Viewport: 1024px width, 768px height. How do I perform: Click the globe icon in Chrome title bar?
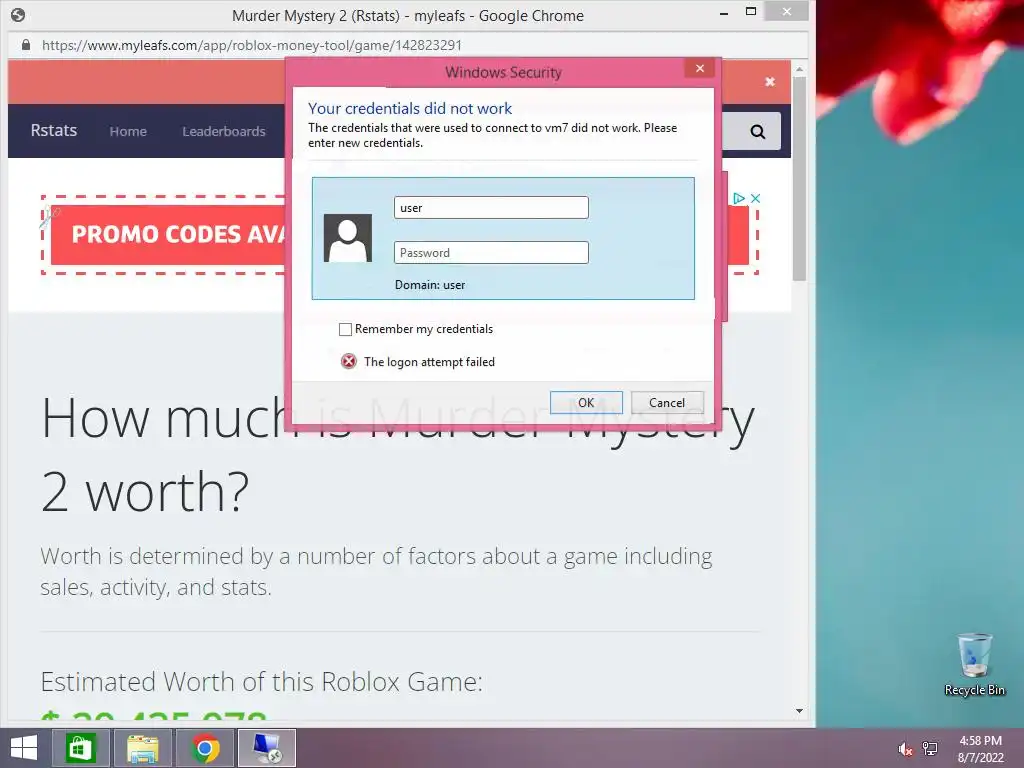point(18,15)
